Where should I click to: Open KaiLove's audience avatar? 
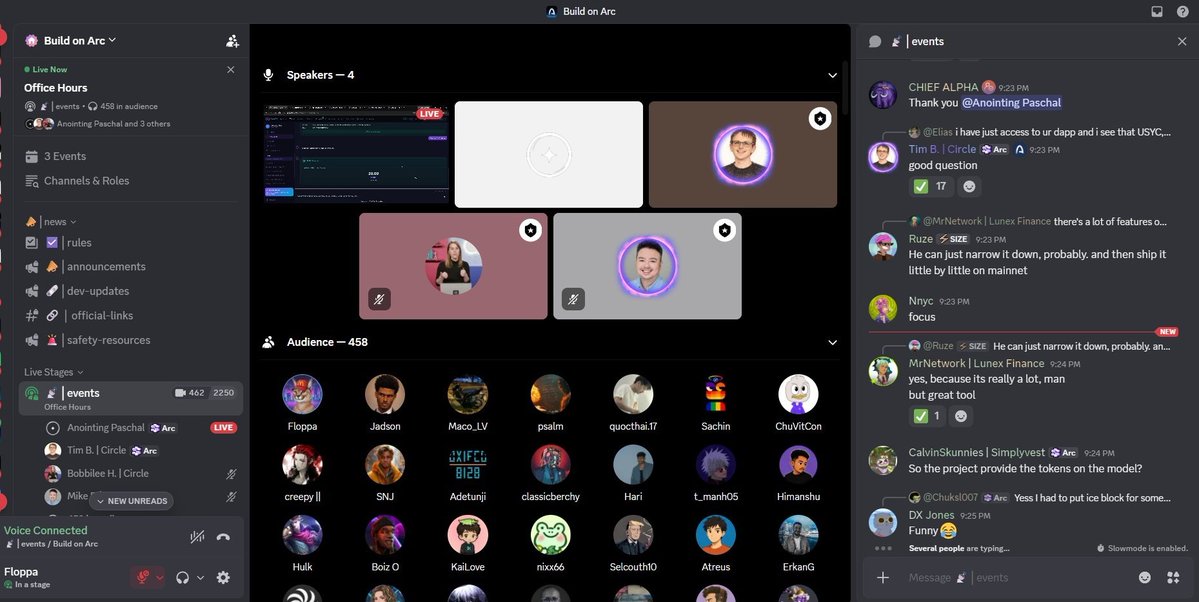(x=468, y=535)
